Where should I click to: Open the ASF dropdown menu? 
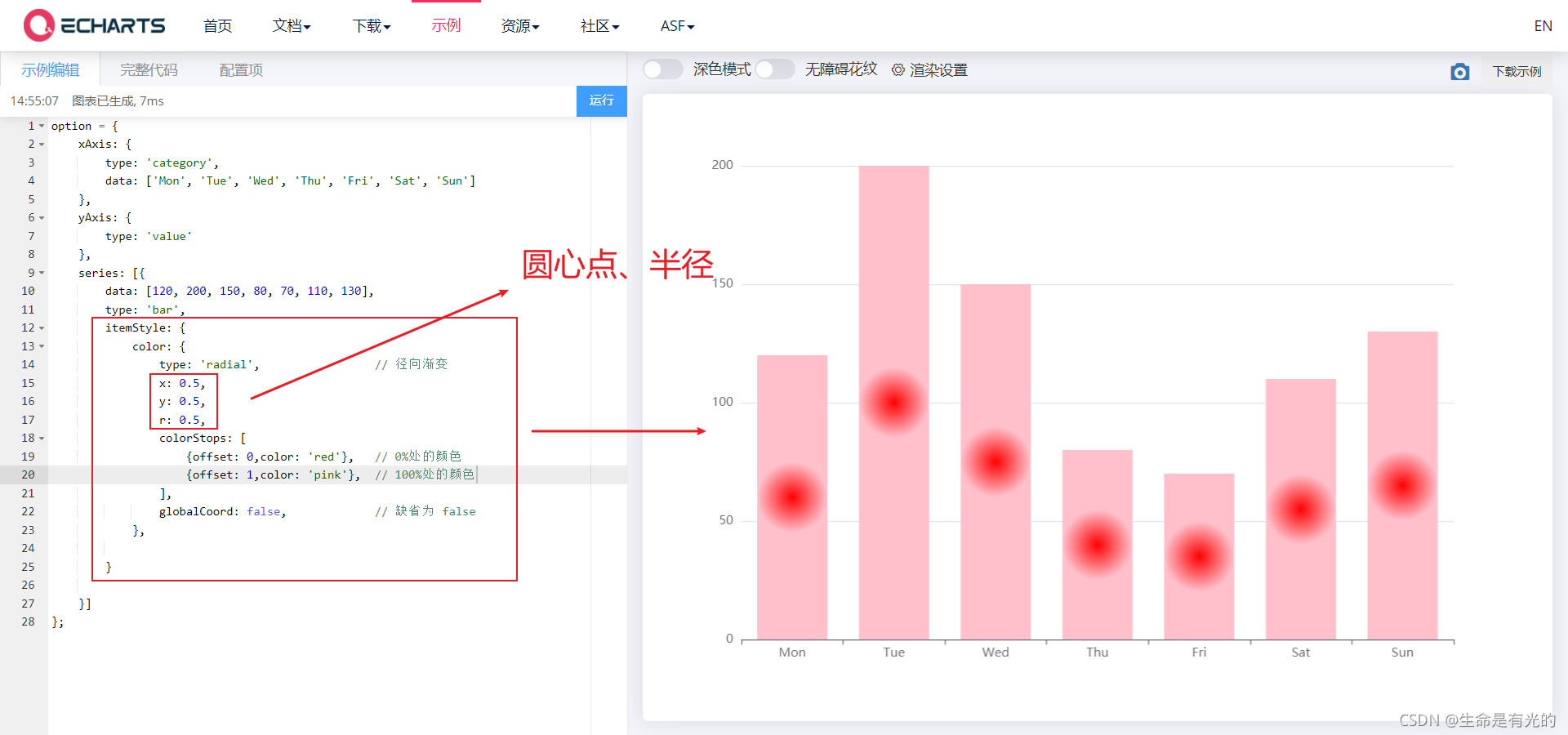677,26
